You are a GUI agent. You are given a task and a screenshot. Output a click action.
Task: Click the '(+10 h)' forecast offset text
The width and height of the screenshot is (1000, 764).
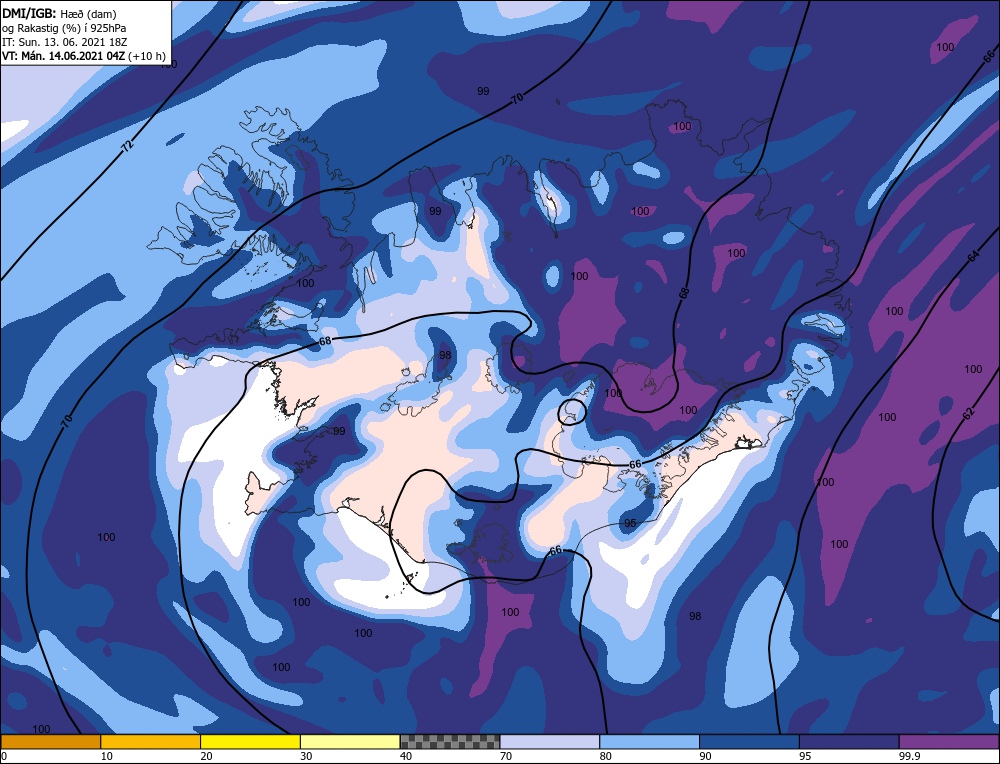(x=147, y=56)
